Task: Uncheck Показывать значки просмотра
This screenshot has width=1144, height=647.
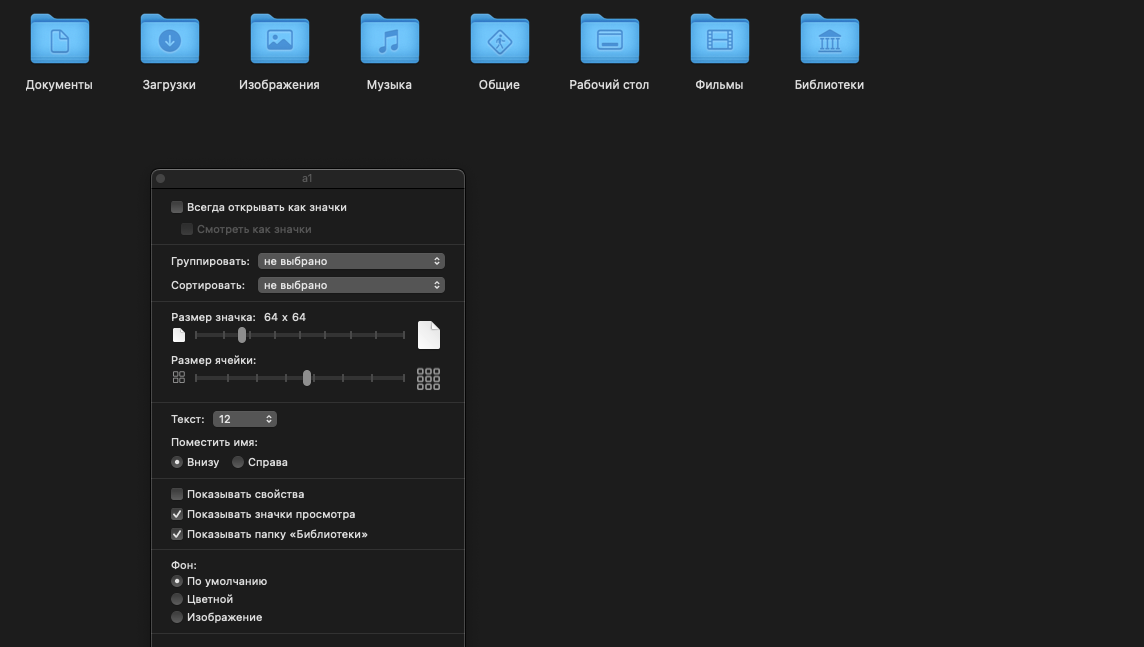Action: click(177, 514)
